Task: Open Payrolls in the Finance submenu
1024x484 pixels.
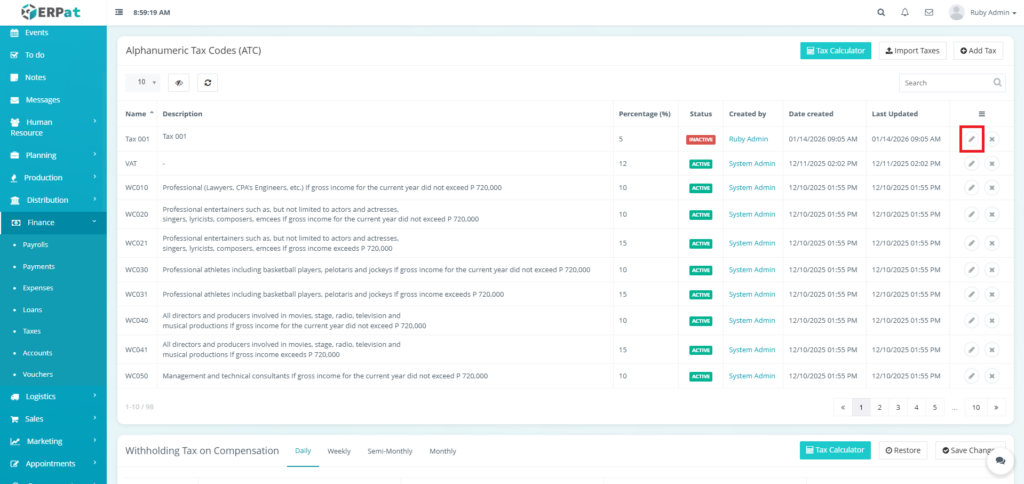Action: 36,245
